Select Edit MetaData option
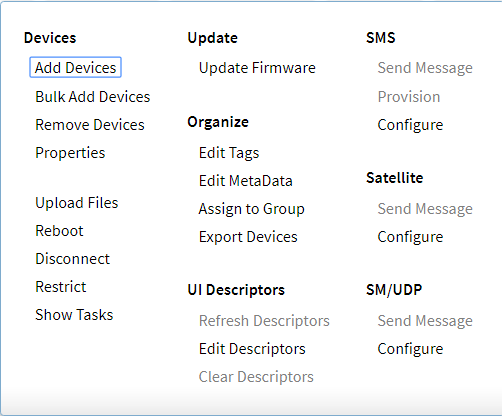 (246, 181)
